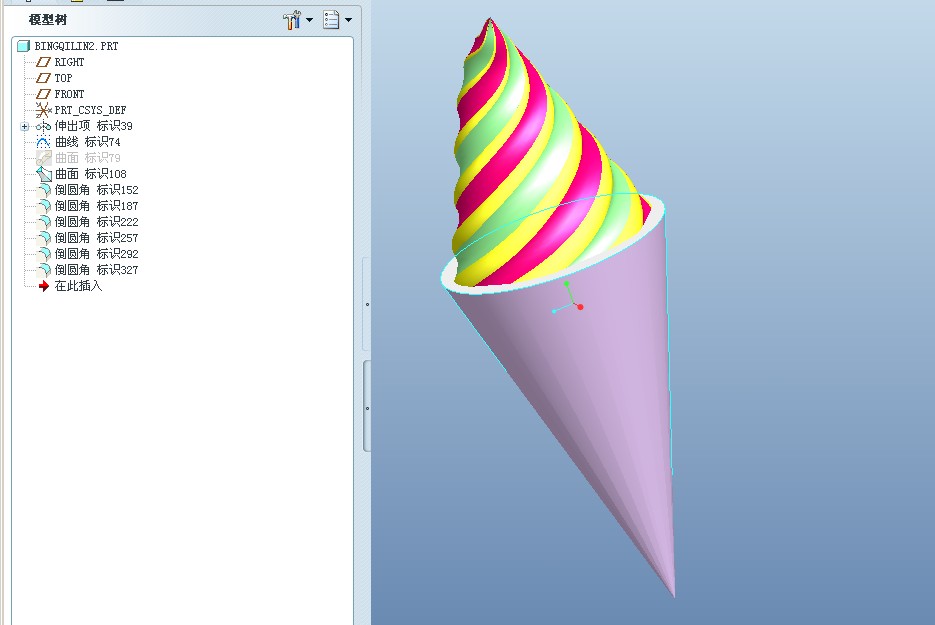The width and height of the screenshot is (935, 625).
Task: Click the 倒圆角 标识257 round icon
Action: [x=44, y=239]
